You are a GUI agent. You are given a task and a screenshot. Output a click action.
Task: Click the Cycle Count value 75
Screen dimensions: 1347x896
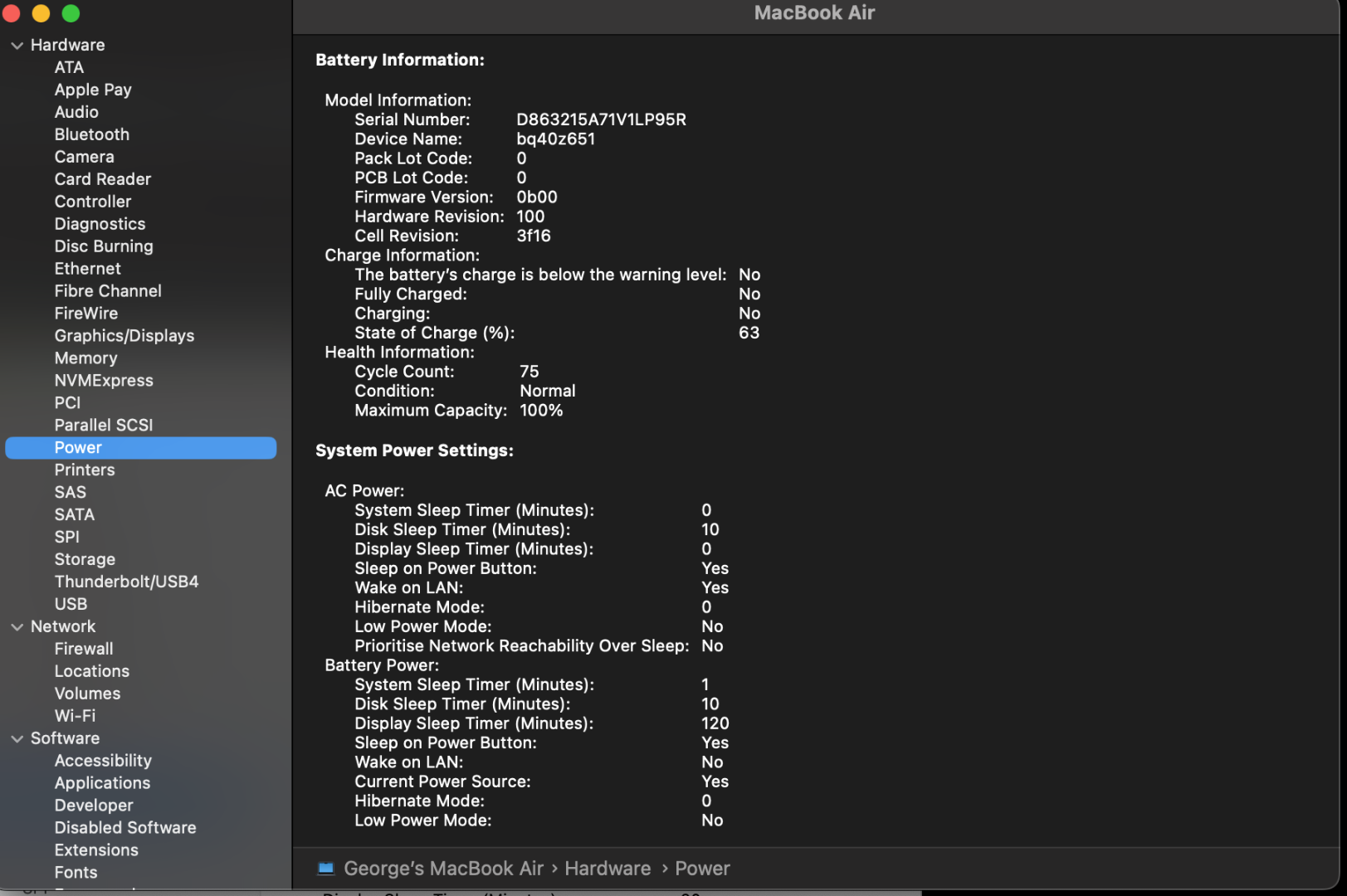(x=529, y=372)
